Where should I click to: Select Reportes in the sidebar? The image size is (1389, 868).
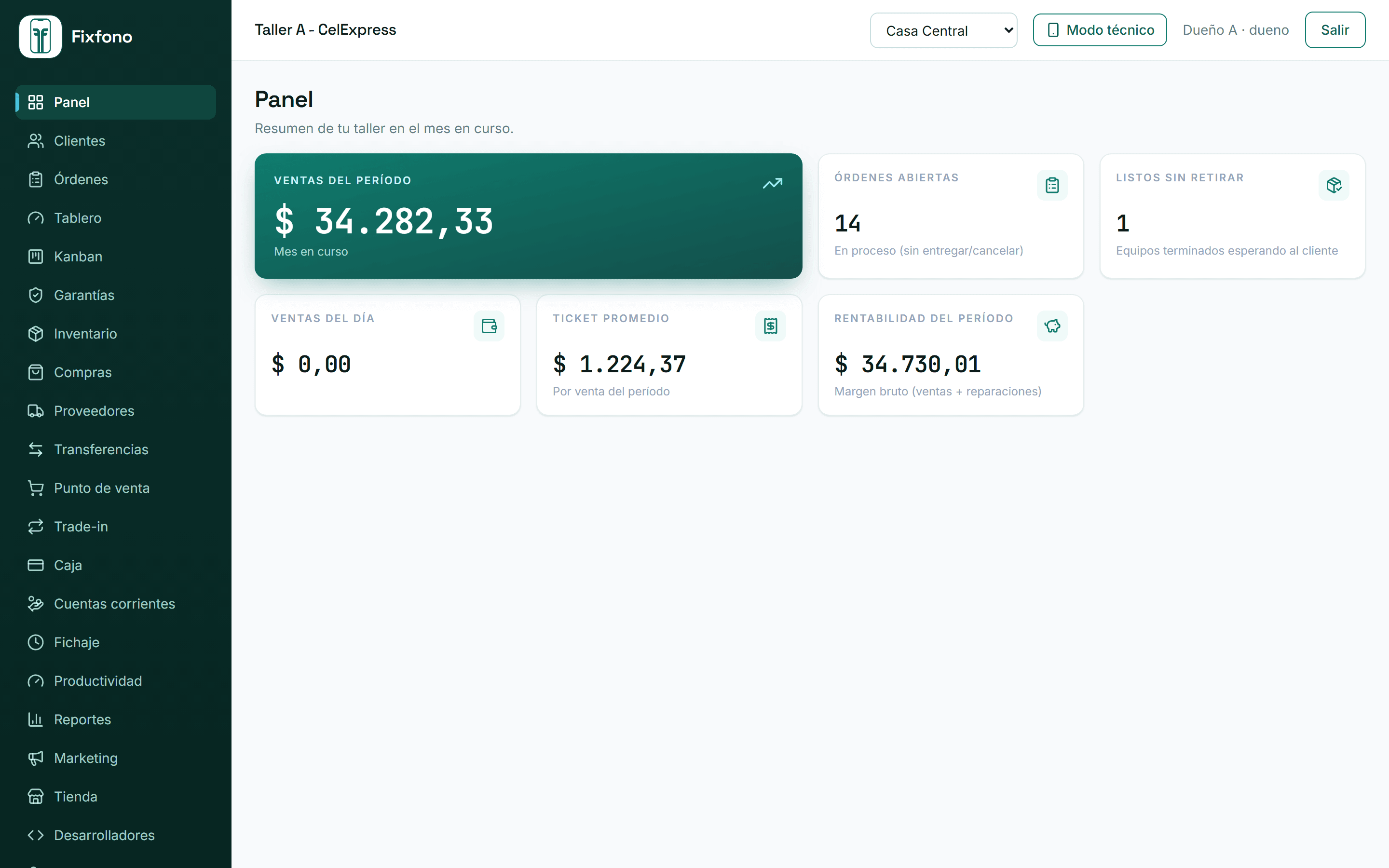click(116, 719)
